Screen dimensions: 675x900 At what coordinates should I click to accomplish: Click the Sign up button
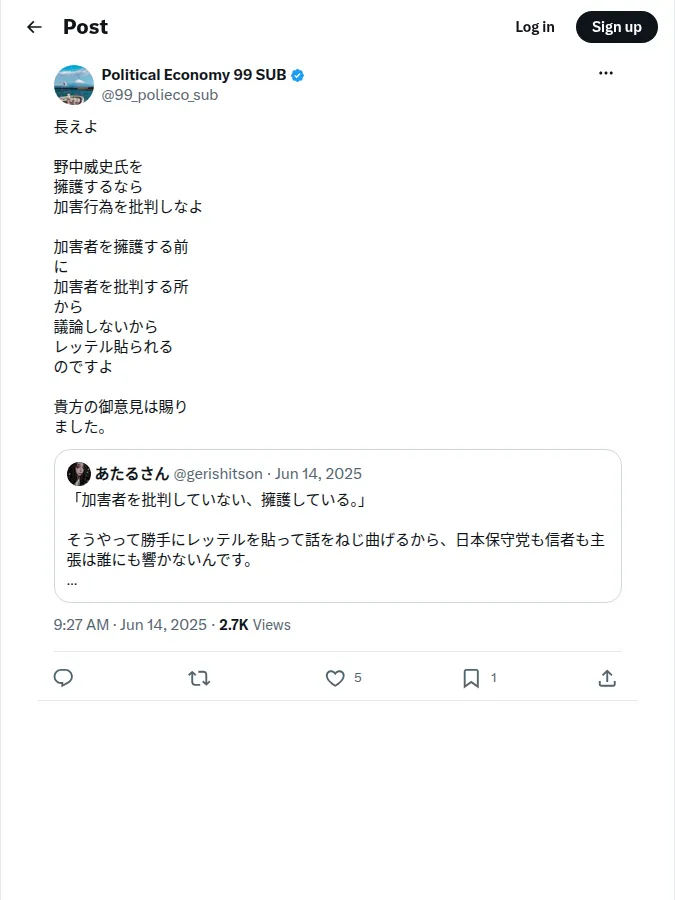point(616,27)
